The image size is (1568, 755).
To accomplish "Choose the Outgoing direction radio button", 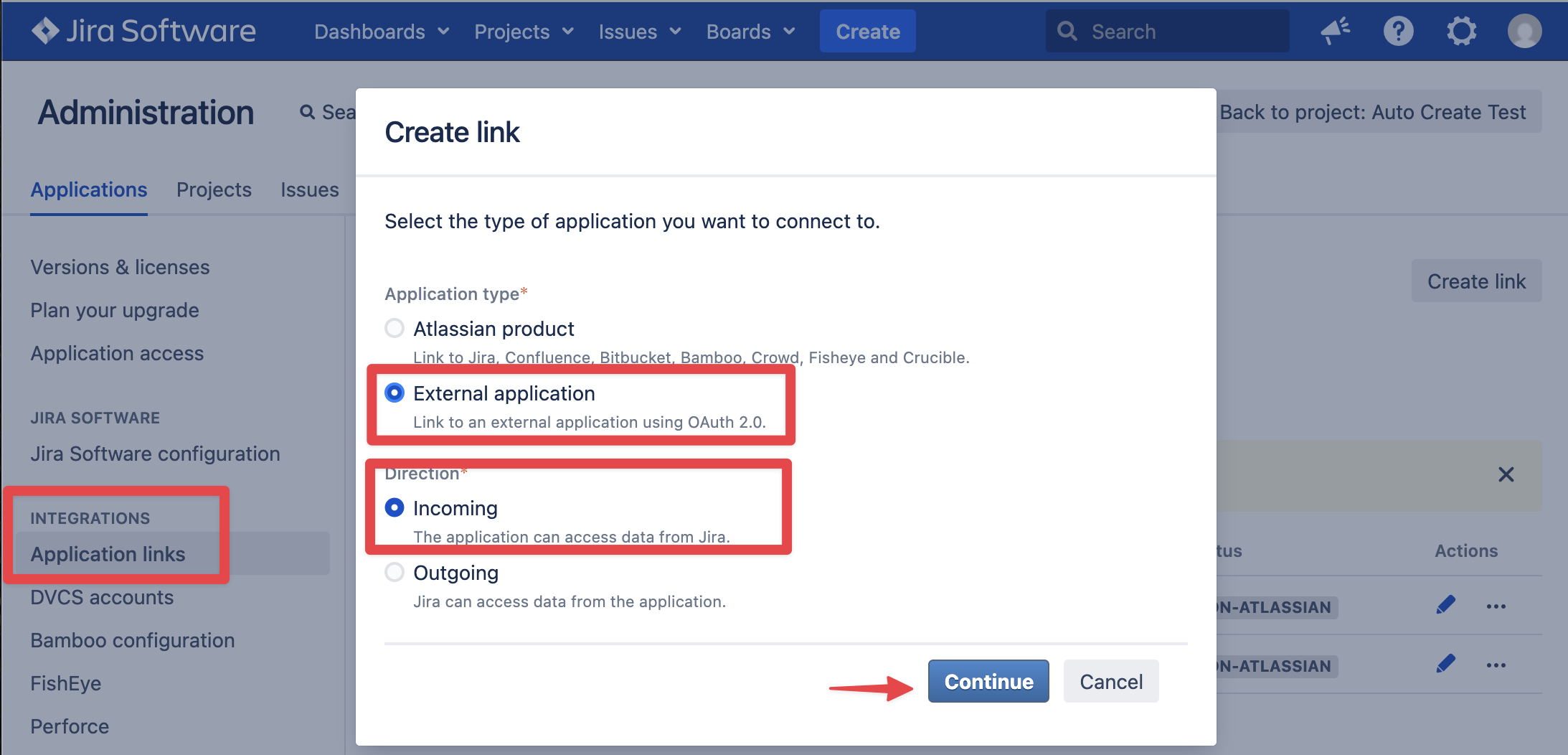I will click(x=395, y=572).
